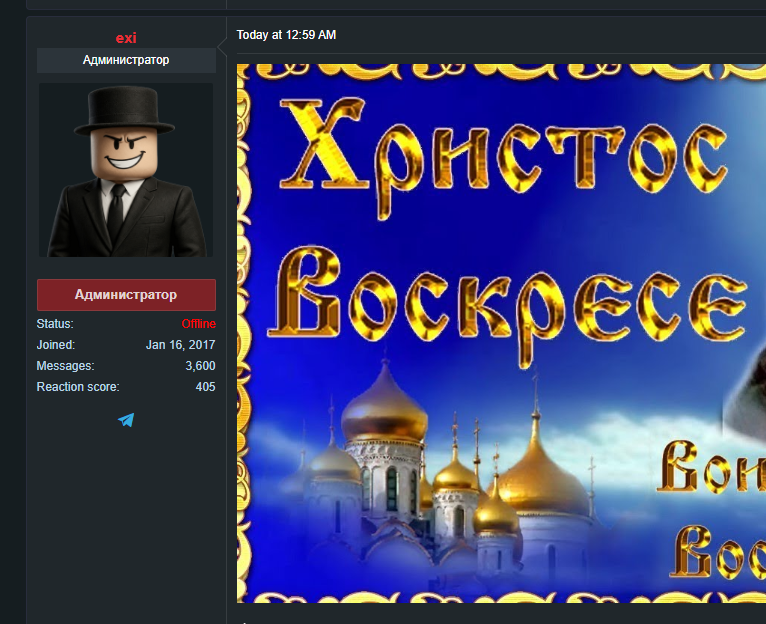This screenshot has width=766, height=624.
Task: Click the Reaction score: label
Action: [x=78, y=387]
